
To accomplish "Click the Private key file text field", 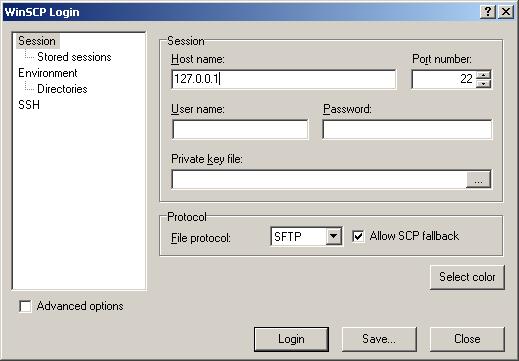I will tap(319, 179).
